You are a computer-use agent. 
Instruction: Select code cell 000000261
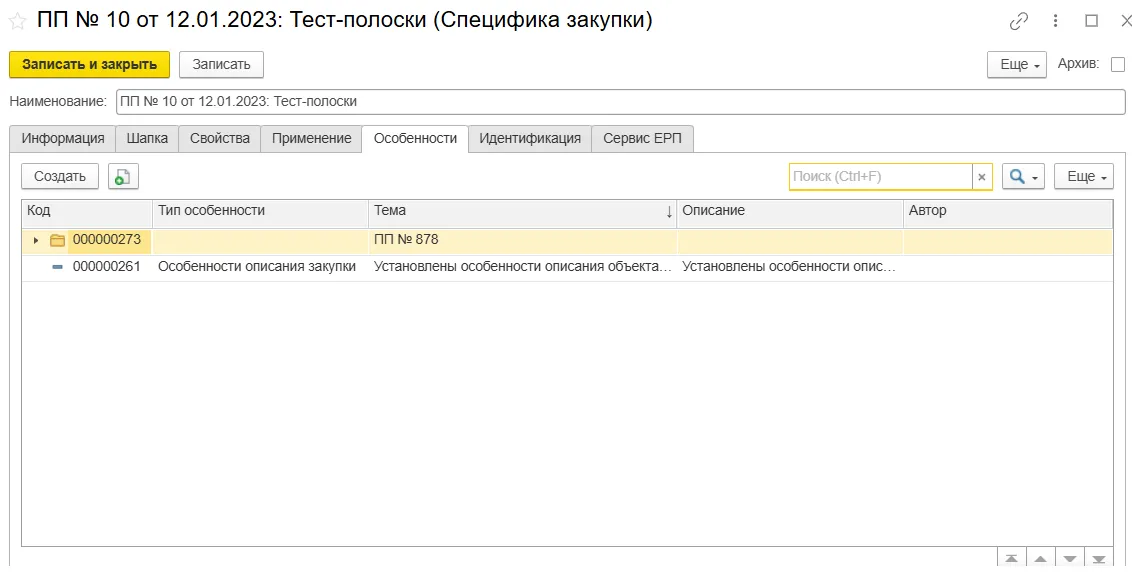click(107, 266)
